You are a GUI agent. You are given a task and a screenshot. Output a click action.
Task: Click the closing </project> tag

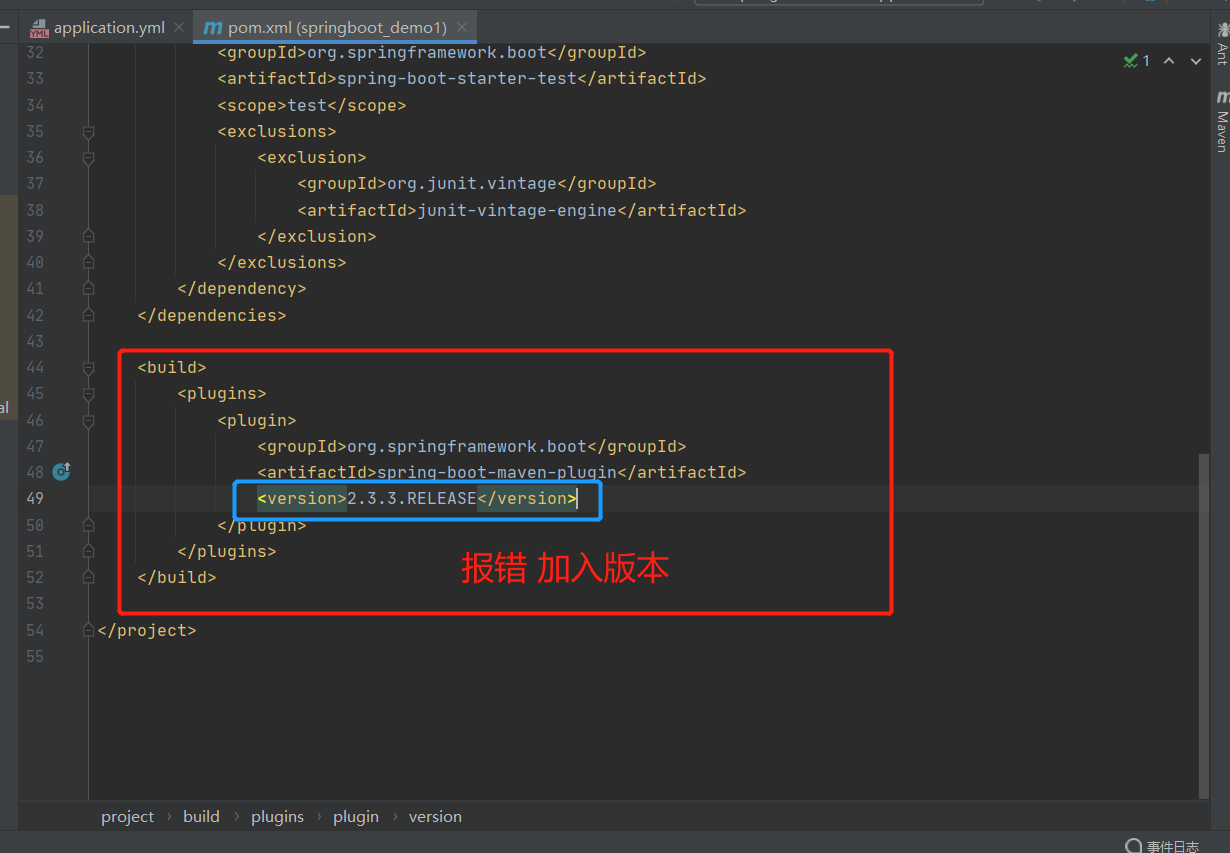[x=147, y=630]
